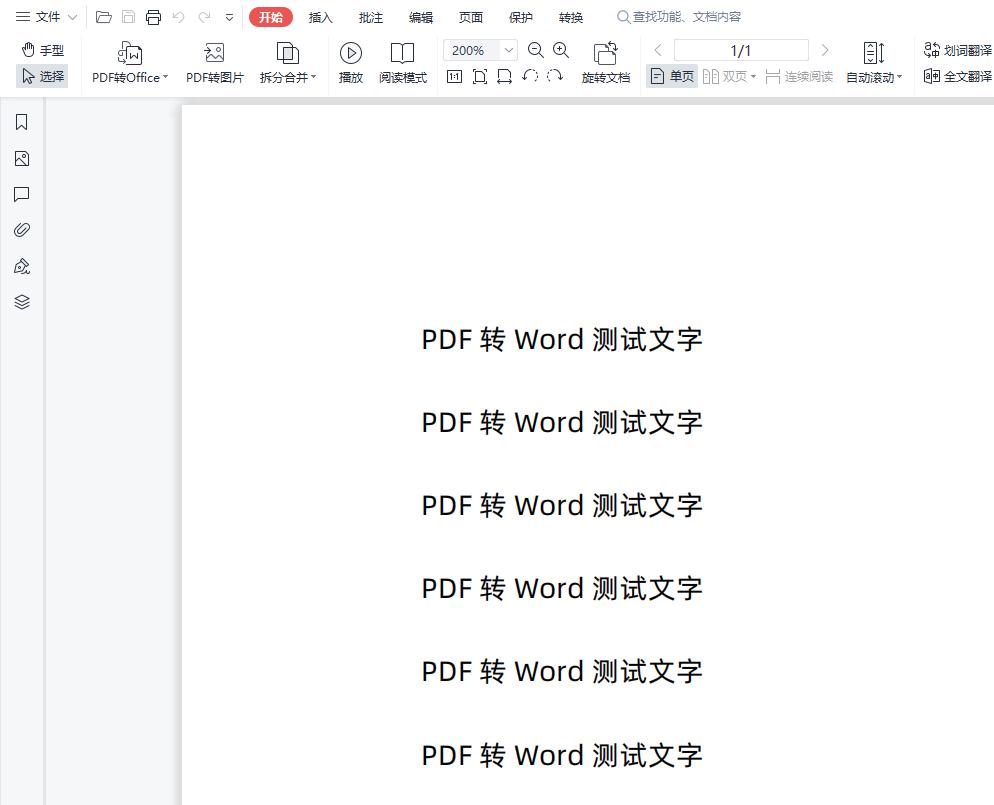Enable 单页 single-page view
This screenshot has height=805, width=994.
pyautogui.click(x=671, y=75)
